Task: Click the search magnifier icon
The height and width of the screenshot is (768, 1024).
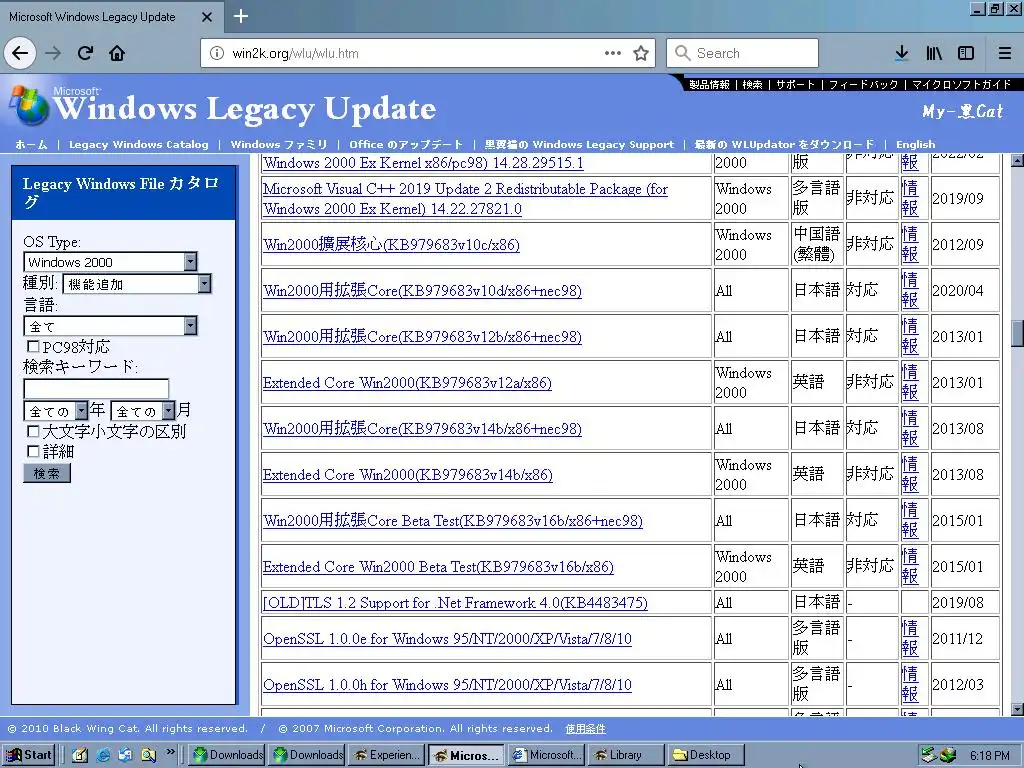Action: pos(682,53)
